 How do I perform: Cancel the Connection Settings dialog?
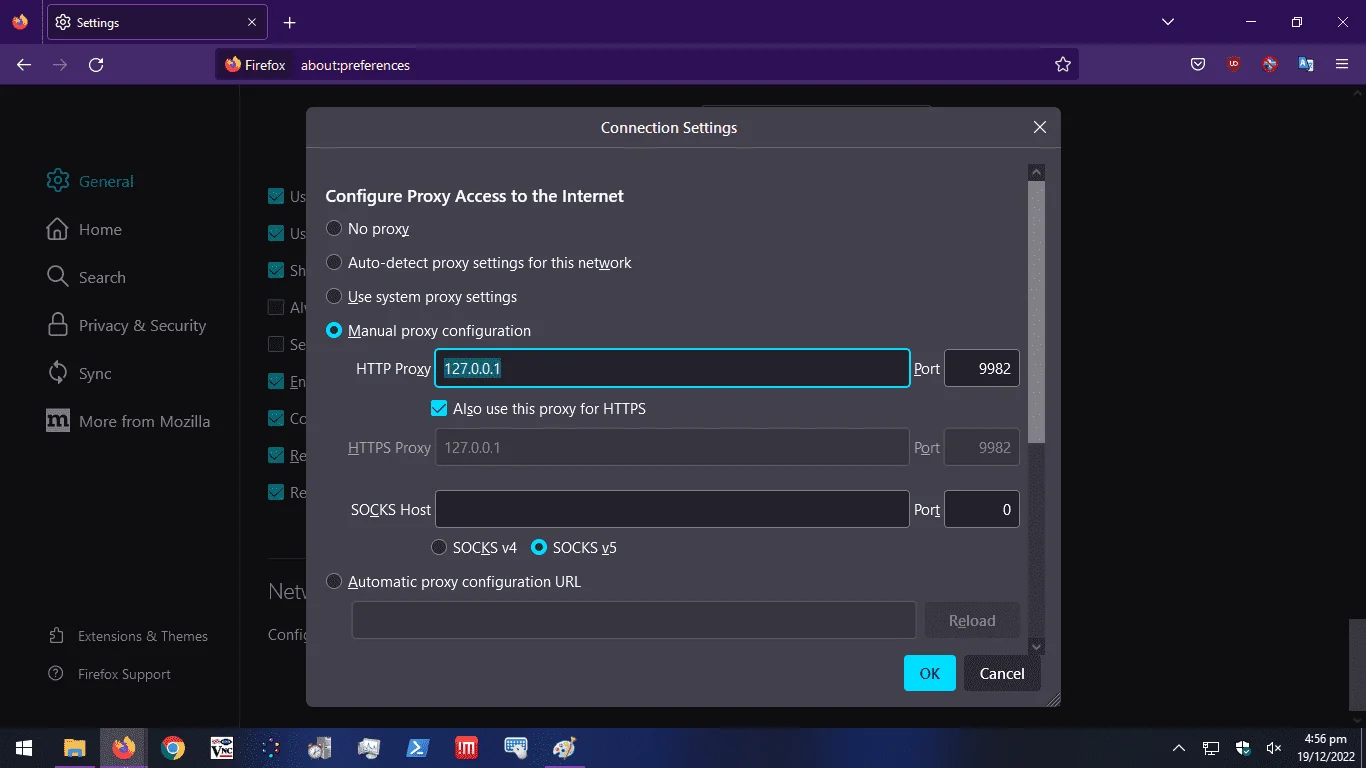pos(1002,673)
